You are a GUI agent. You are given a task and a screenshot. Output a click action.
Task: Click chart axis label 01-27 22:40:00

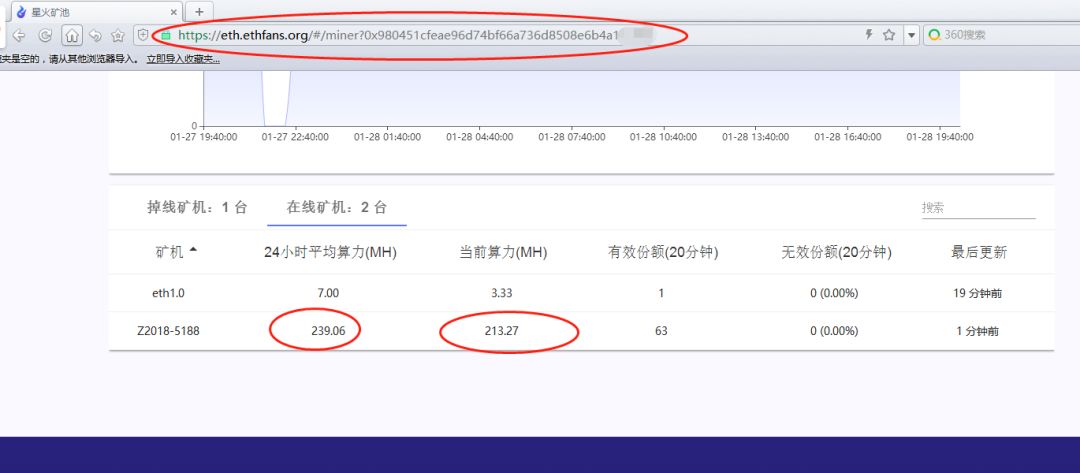[x=295, y=137]
